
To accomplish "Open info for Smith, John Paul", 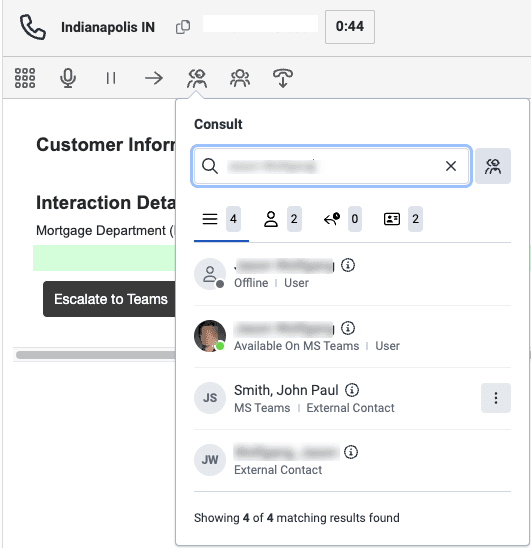I will [352, 390].
